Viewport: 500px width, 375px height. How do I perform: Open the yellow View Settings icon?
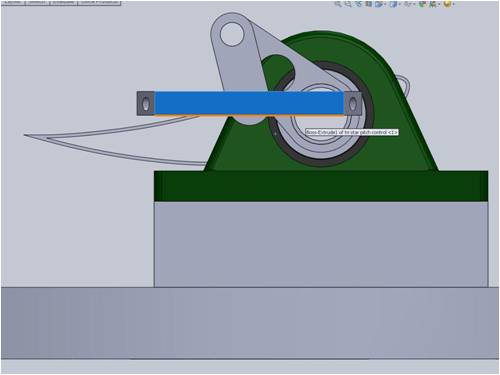click(448, 4)
